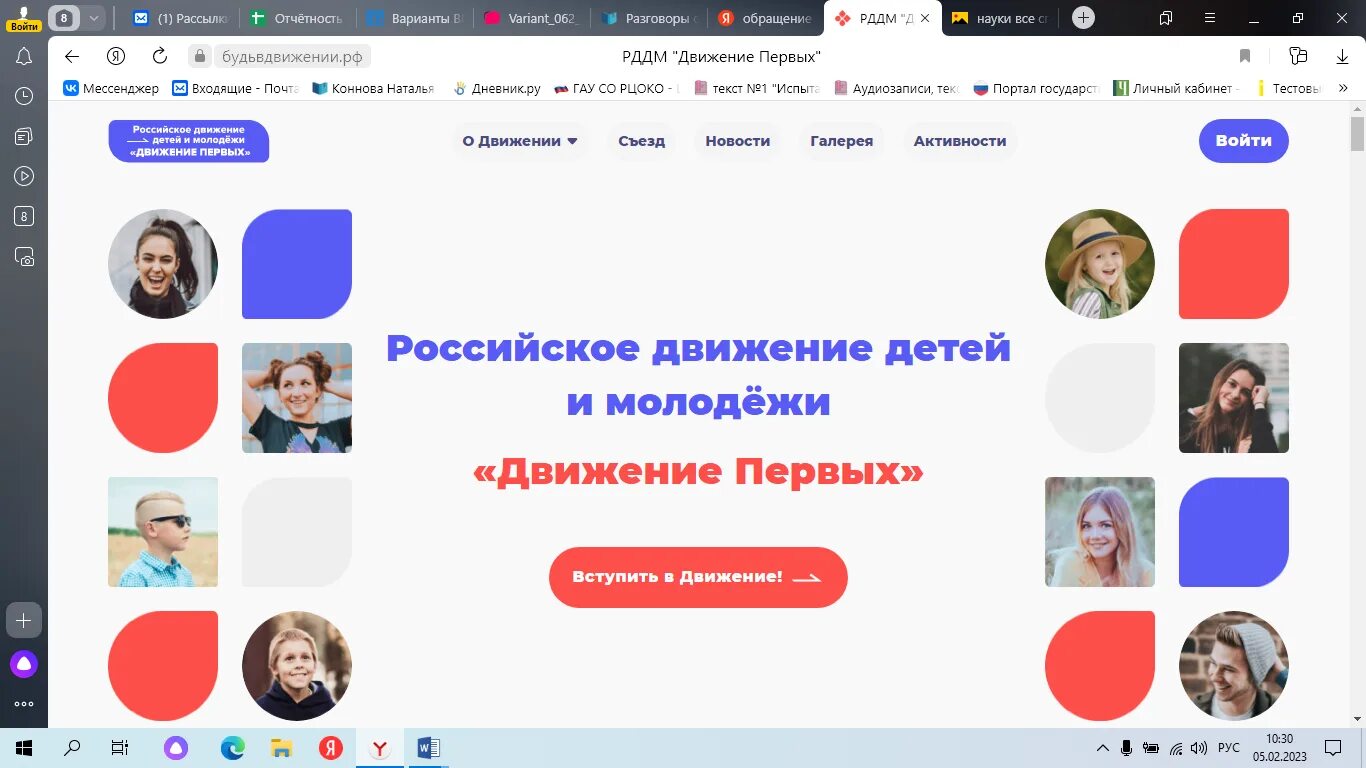Open Активности menu item
1366x768 pixels.
[960, 141]
